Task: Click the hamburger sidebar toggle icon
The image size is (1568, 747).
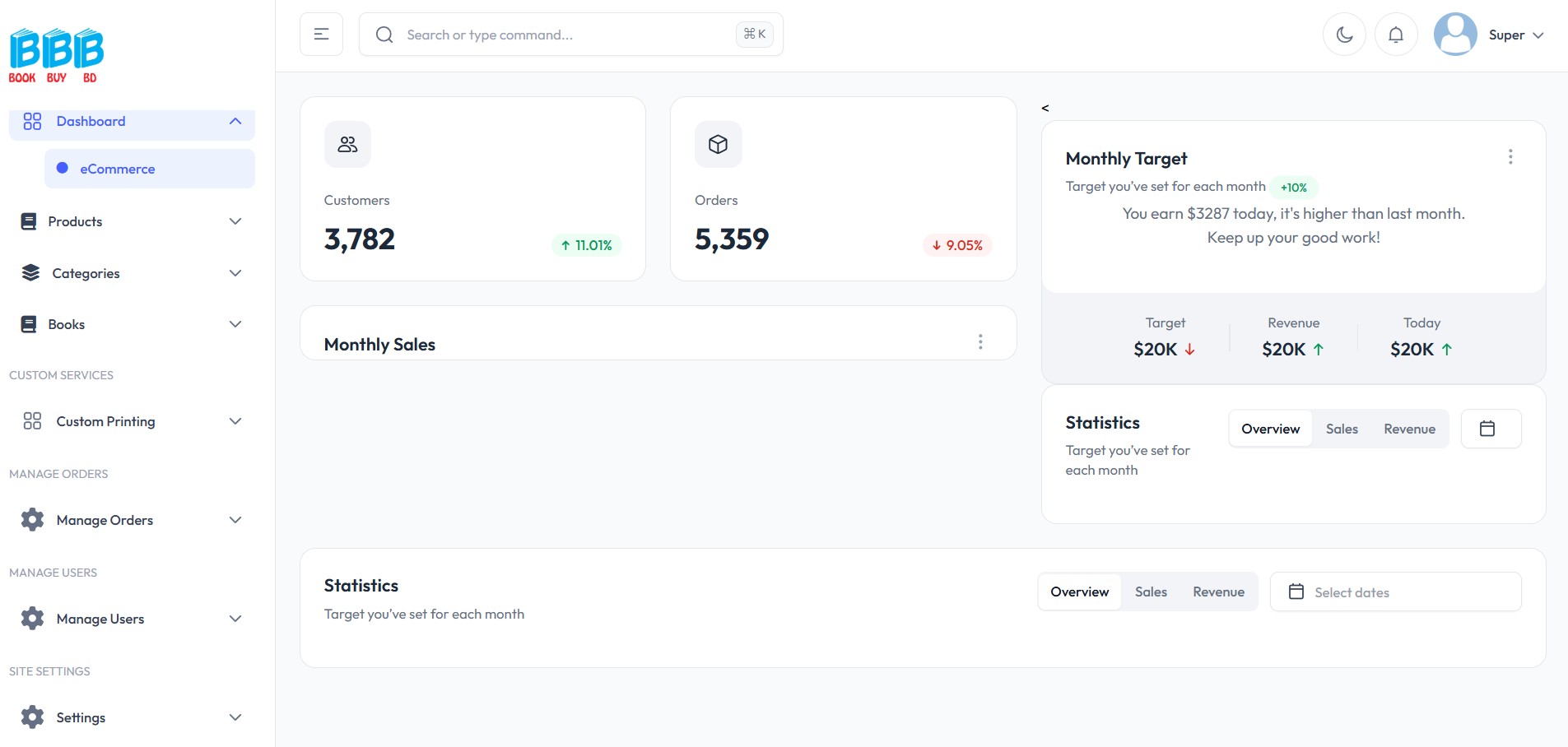Action: point(321,35)
